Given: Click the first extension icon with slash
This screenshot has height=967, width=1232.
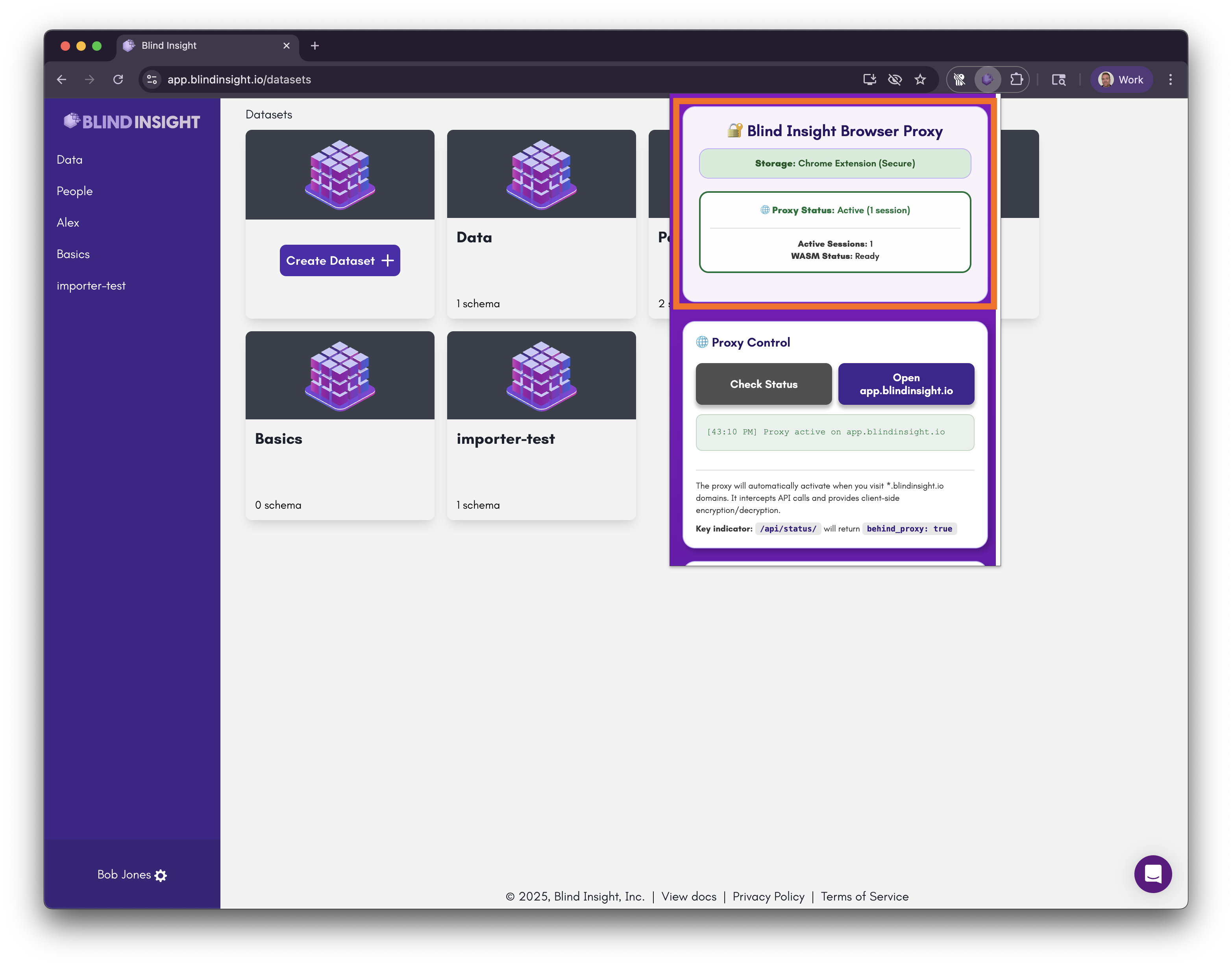Looking at the screenshot, I should 960,80.
